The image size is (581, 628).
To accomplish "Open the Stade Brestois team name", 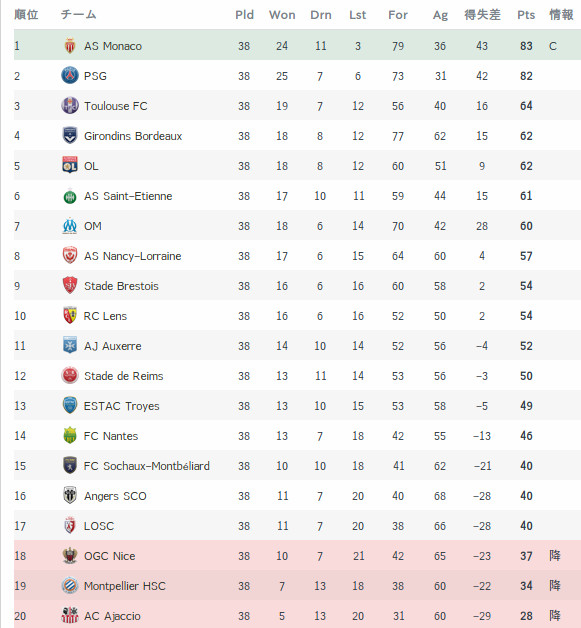I will coord(121,286).
